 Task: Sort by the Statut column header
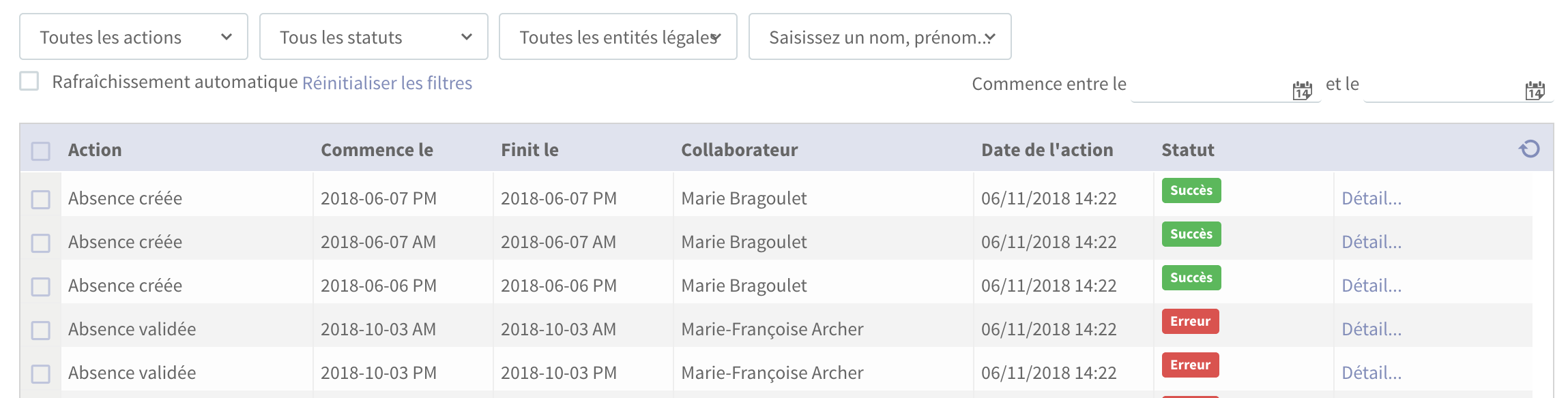1188,150
